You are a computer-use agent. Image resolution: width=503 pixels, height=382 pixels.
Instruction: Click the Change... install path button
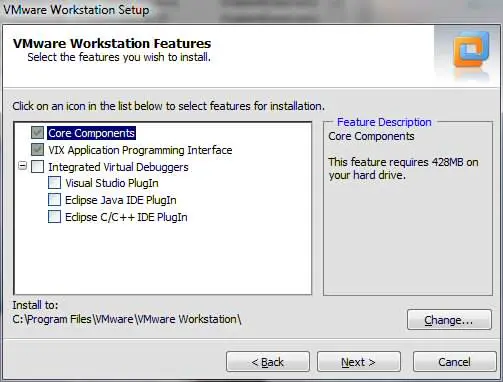(x=449, y=320)
